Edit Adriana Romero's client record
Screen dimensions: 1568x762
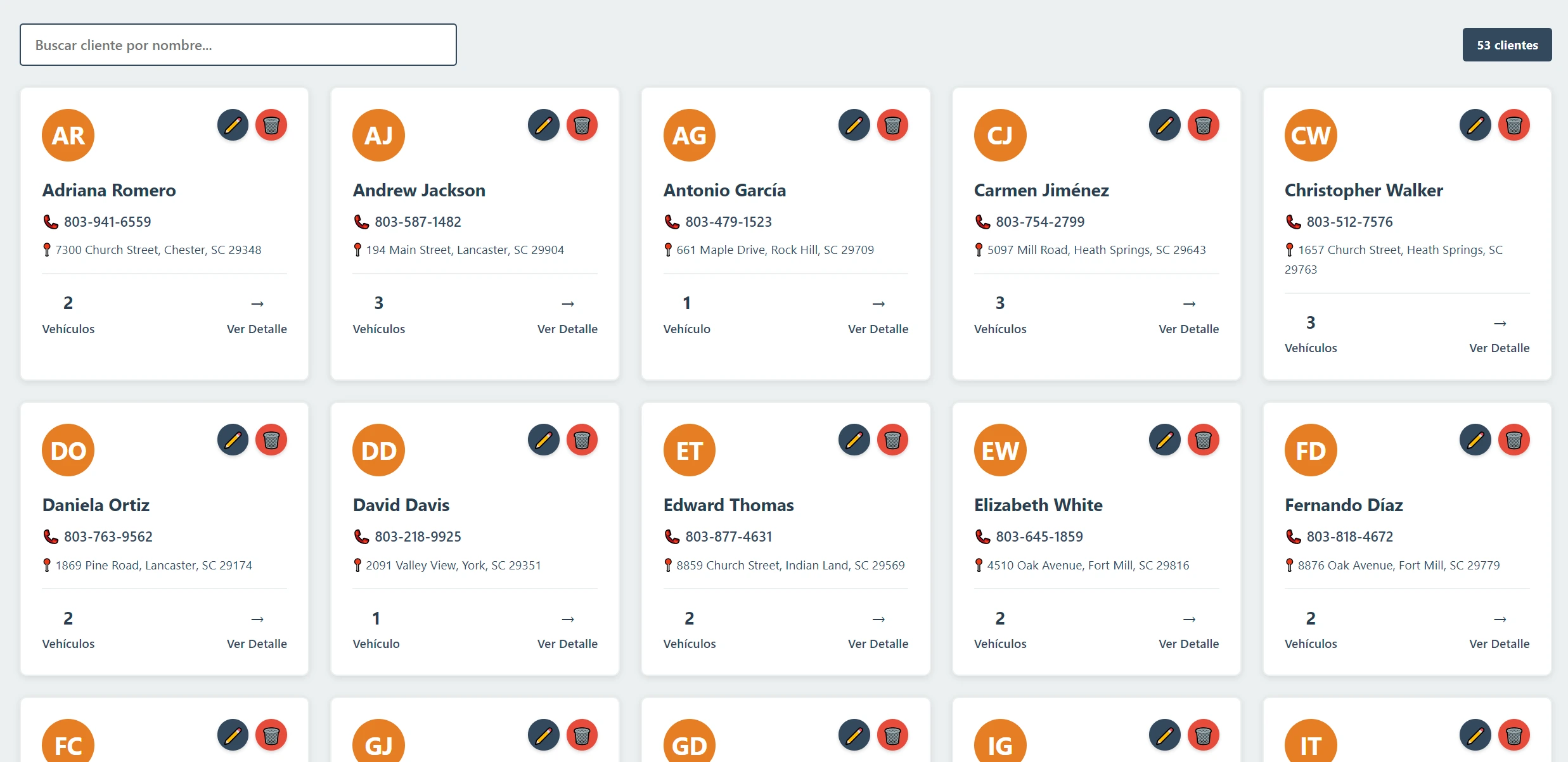point(233,125)
